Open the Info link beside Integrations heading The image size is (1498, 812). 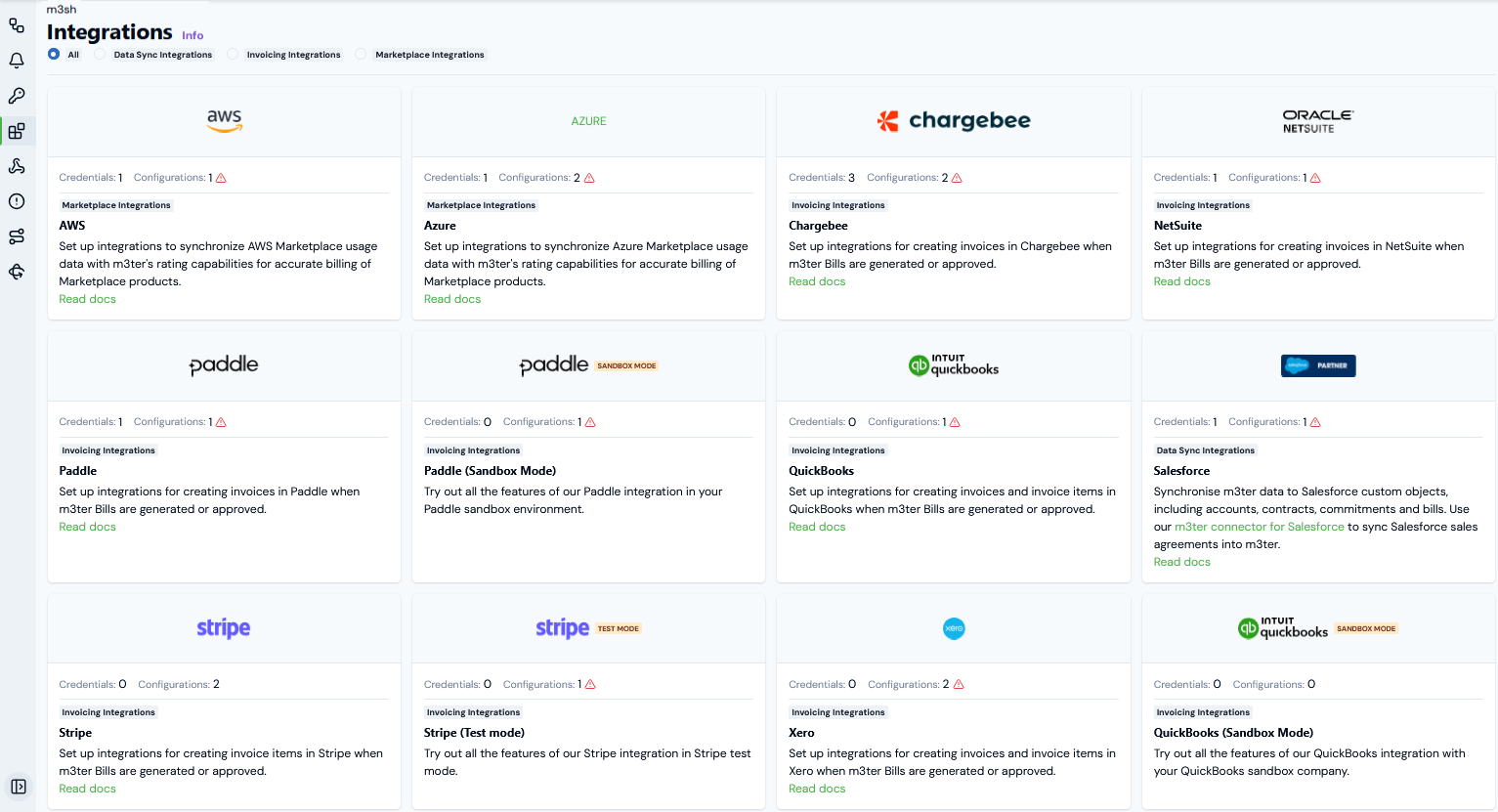193,35
